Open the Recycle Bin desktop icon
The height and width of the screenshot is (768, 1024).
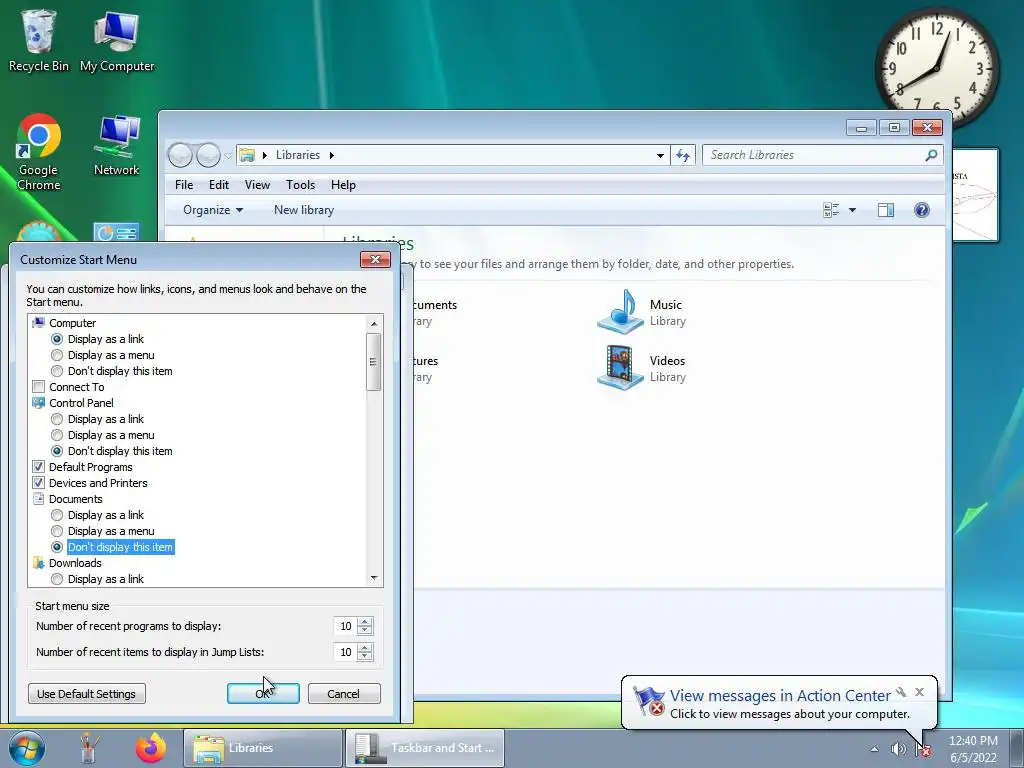pyautogui.click(x=38, y=40)
